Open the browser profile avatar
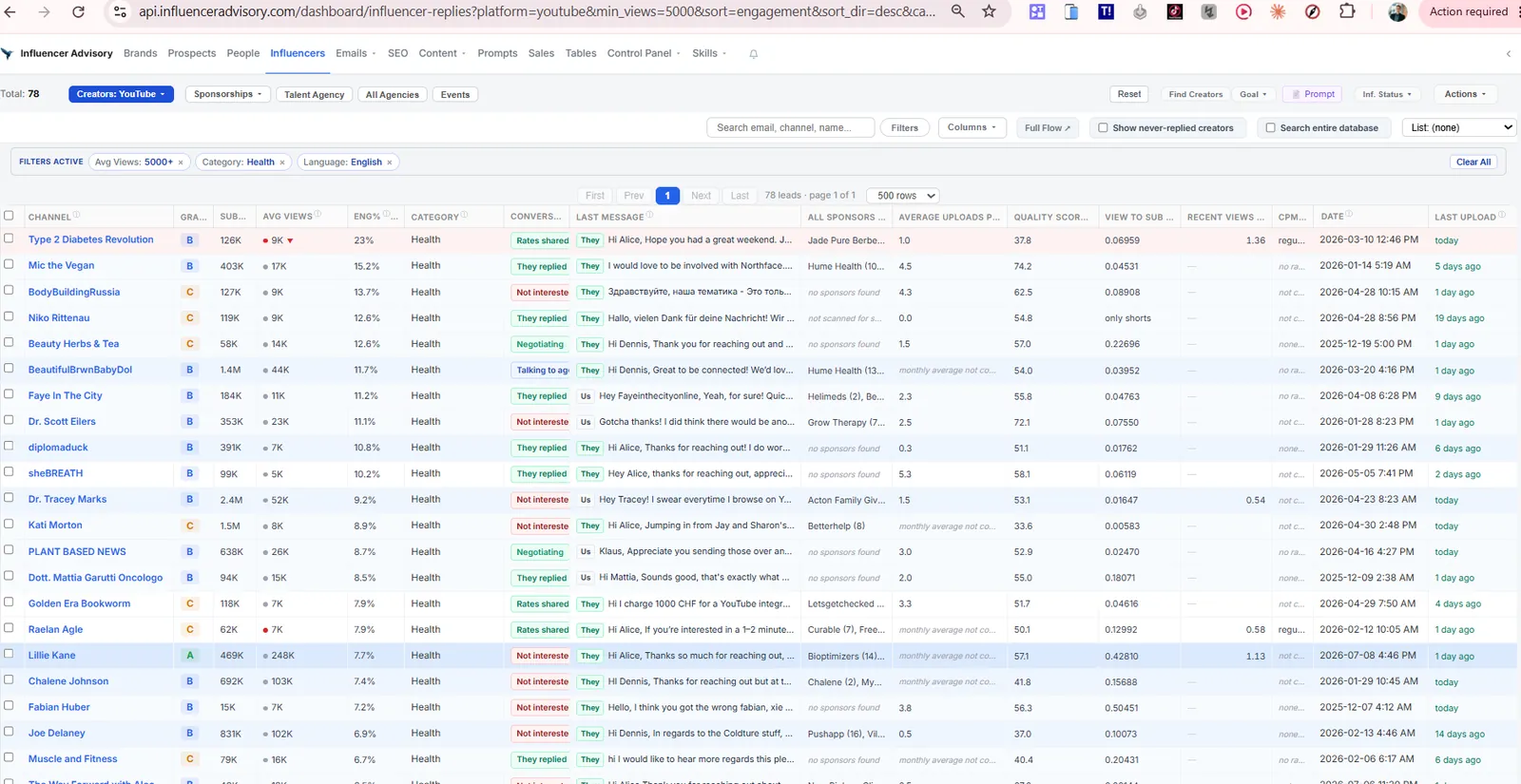Screen dimensions: 1521x784 (x=1397, y=11)
